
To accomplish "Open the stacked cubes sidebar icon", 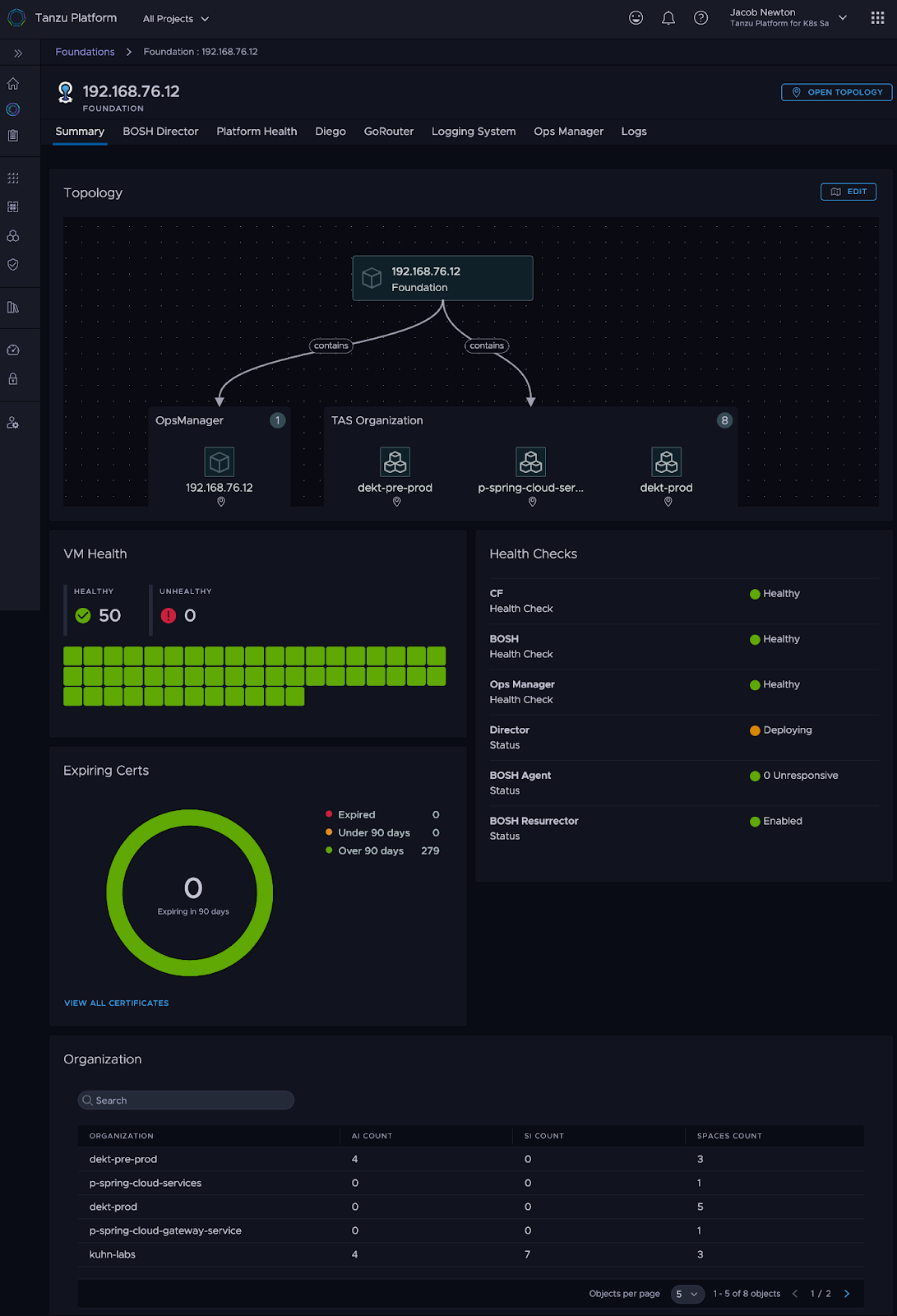I will [13, 236].
